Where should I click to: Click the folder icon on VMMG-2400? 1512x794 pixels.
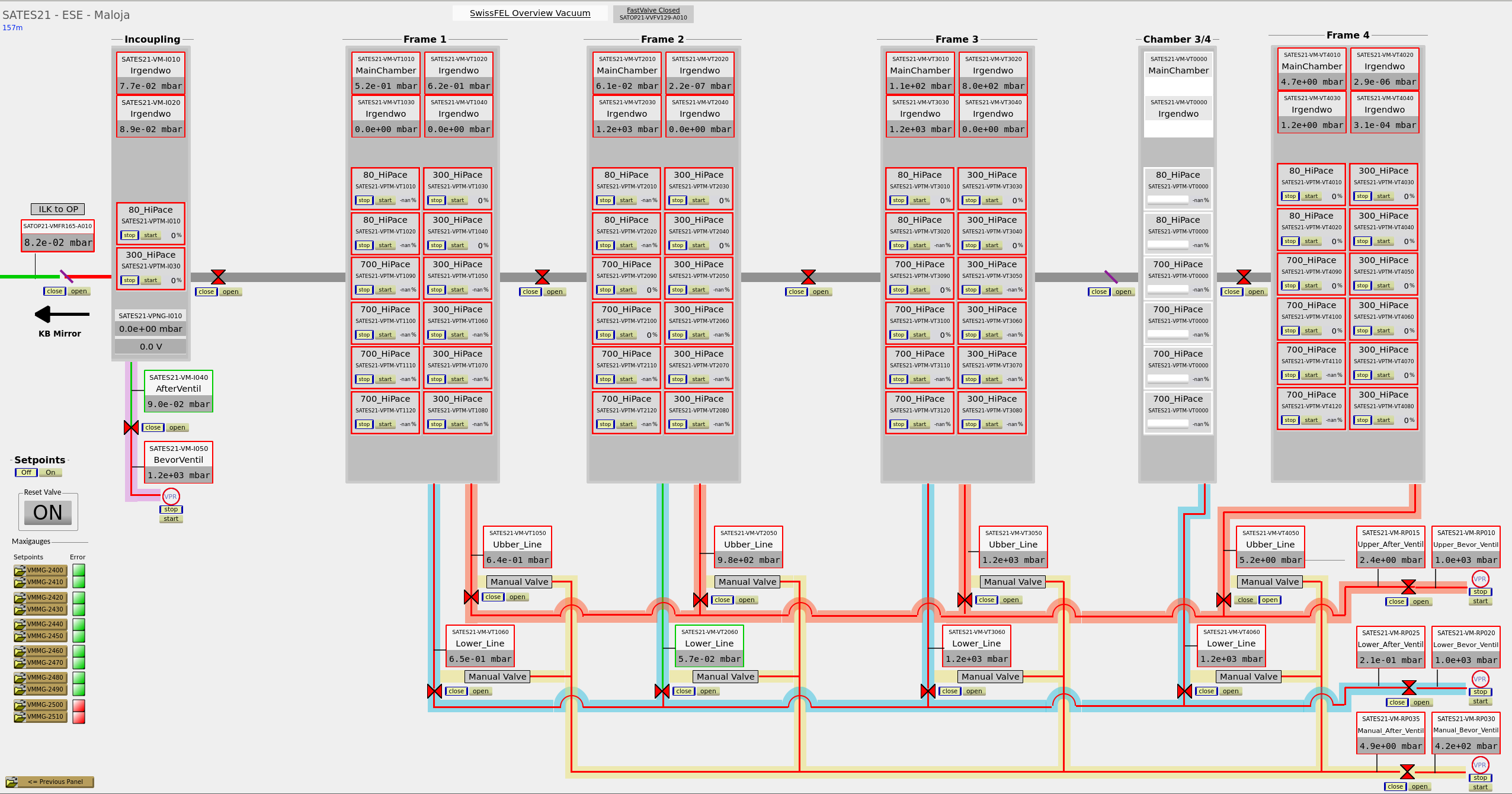[20, 570]
